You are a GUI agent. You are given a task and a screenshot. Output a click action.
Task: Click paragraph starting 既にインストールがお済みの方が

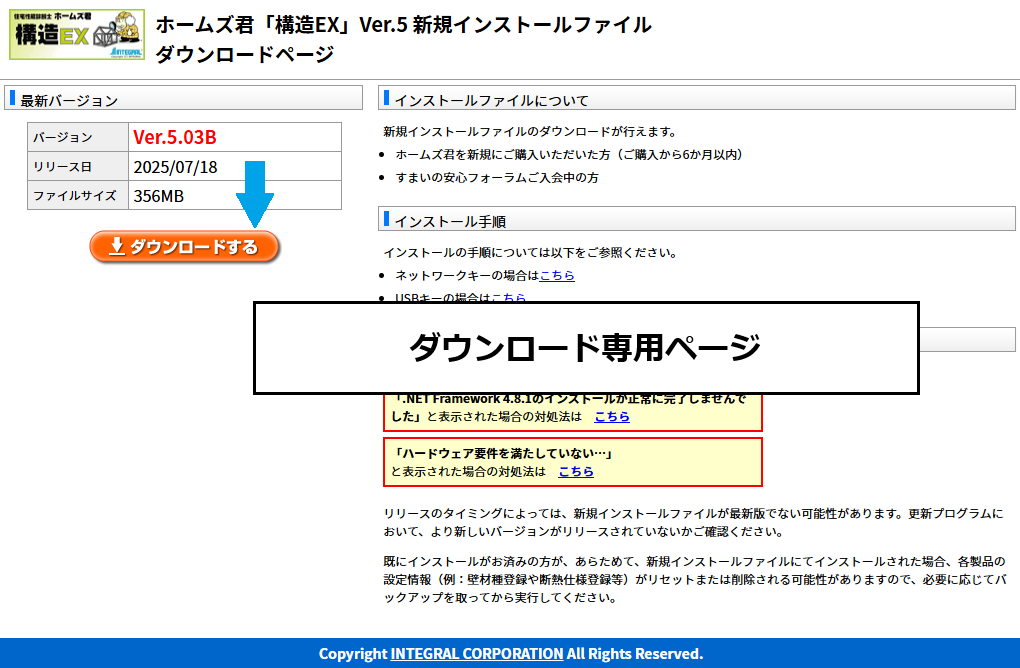[x=695, y=579]
